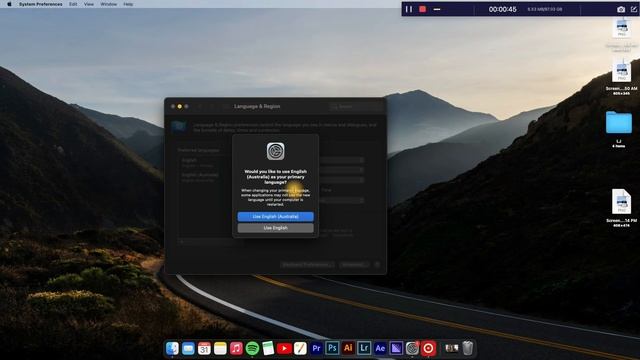Click the recording timer 00:00:45

[x=502, y=9]
